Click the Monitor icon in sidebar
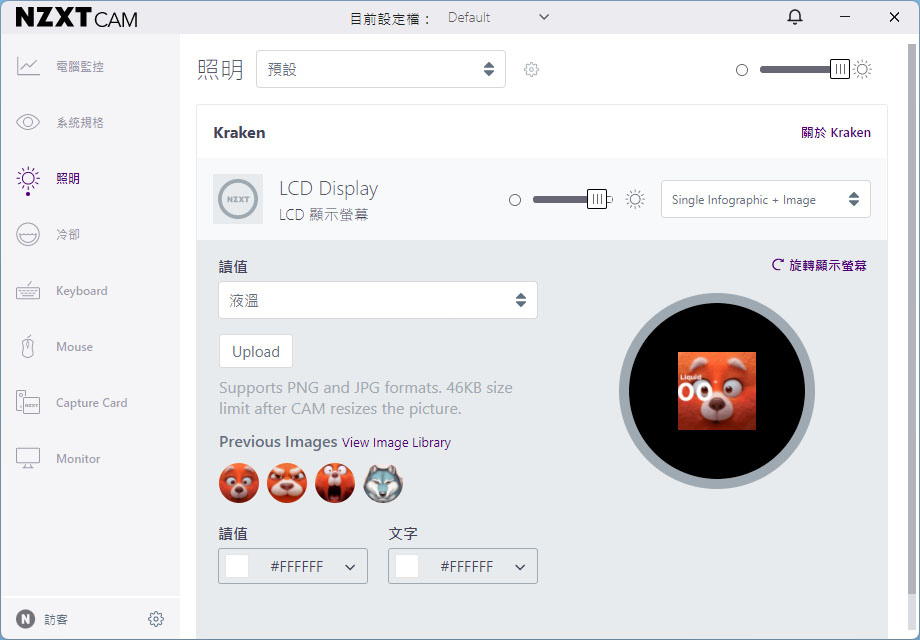 tap(28, 458)
